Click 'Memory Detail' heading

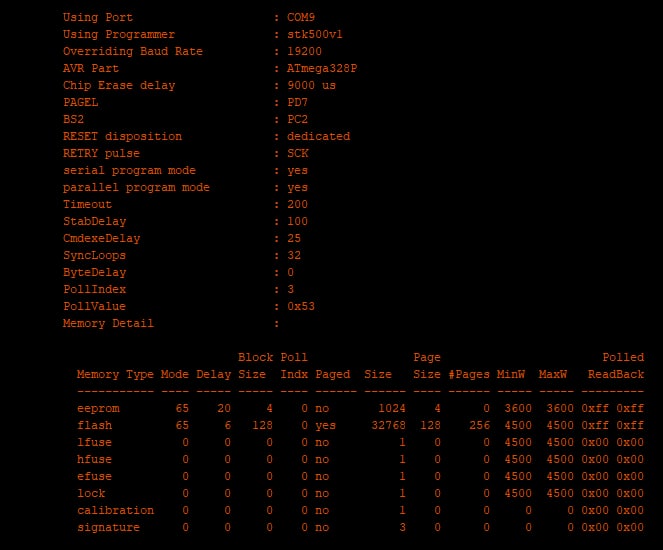[x=108, y=323]
